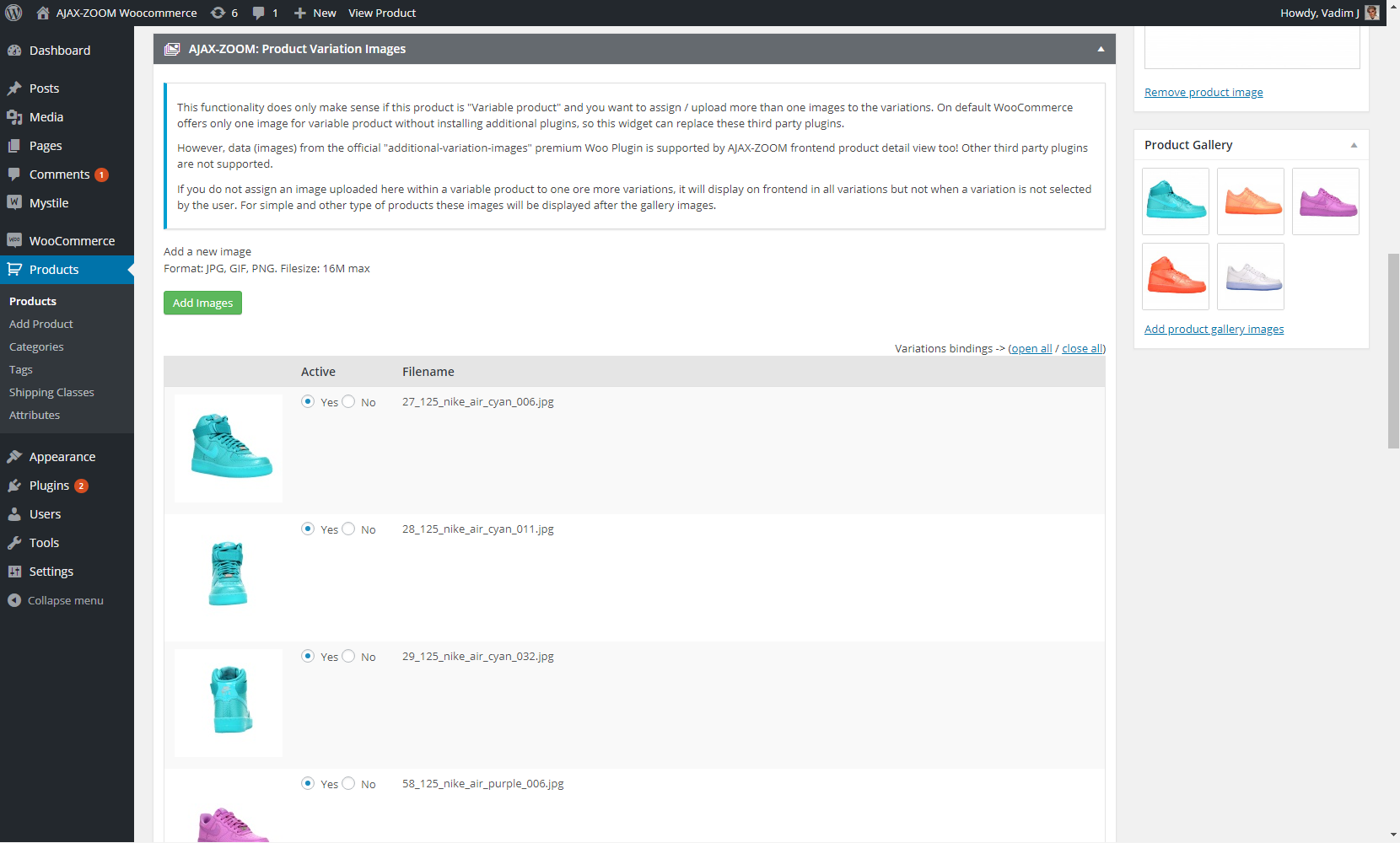Click the Settings sliders icon
Screen dimensions: 1400x843
[x=14, y=572]
